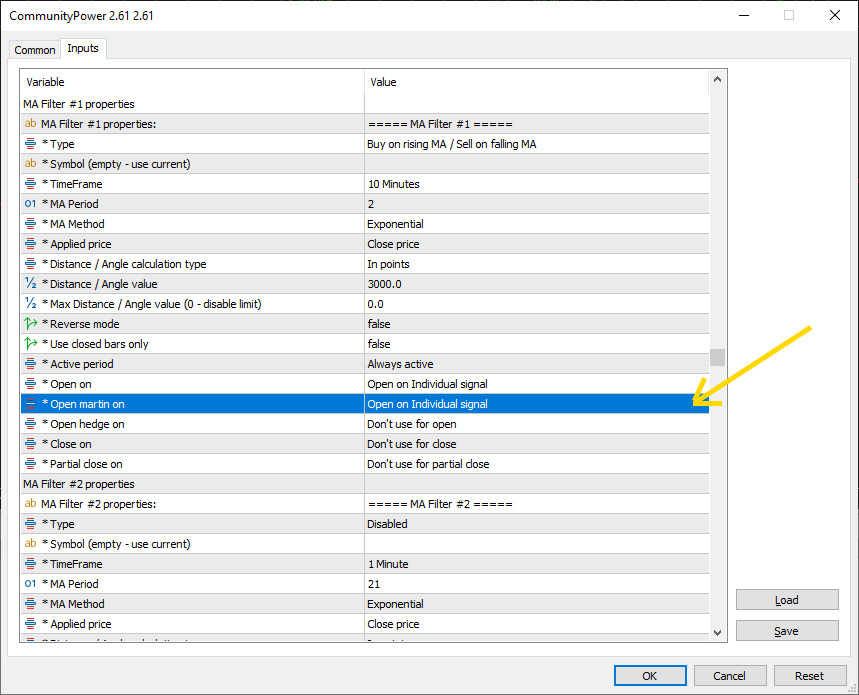Click the boolean icon beside Use closed bars only
Image resolution: width=859 pixels, height=695 pixels.
coord(31,344)
